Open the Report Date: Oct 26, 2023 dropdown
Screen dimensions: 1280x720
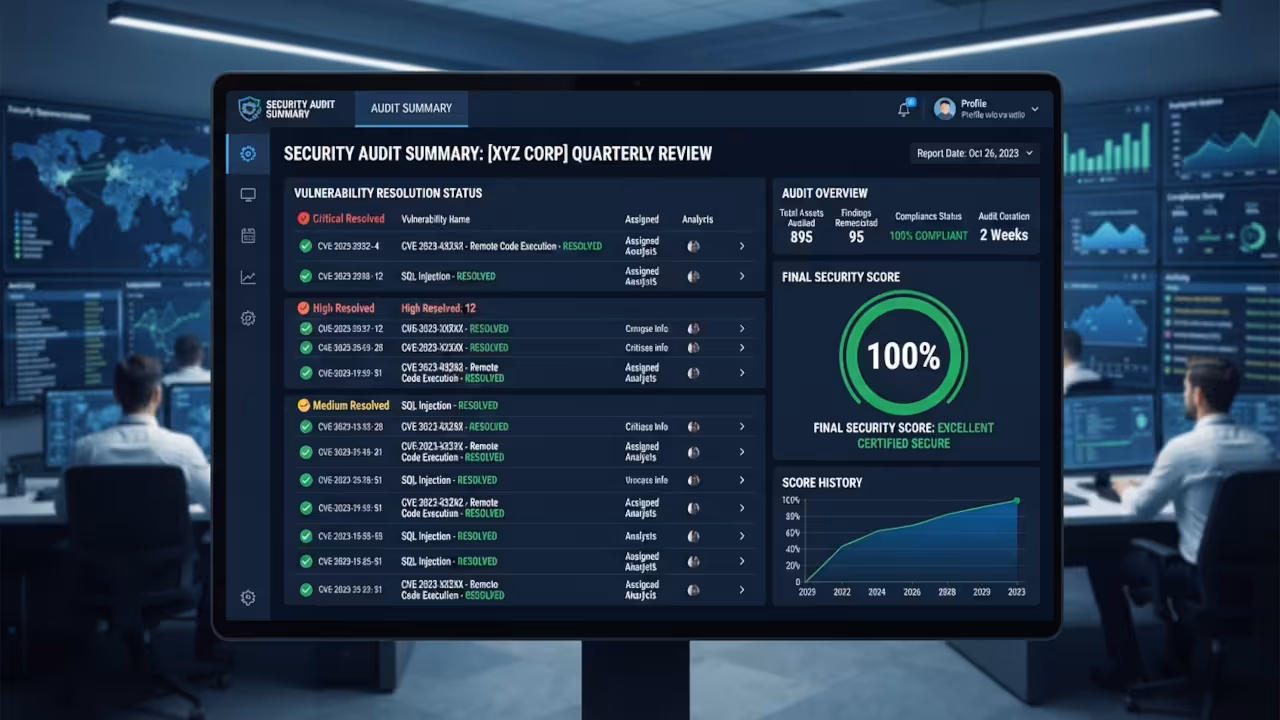pos(974,153)
